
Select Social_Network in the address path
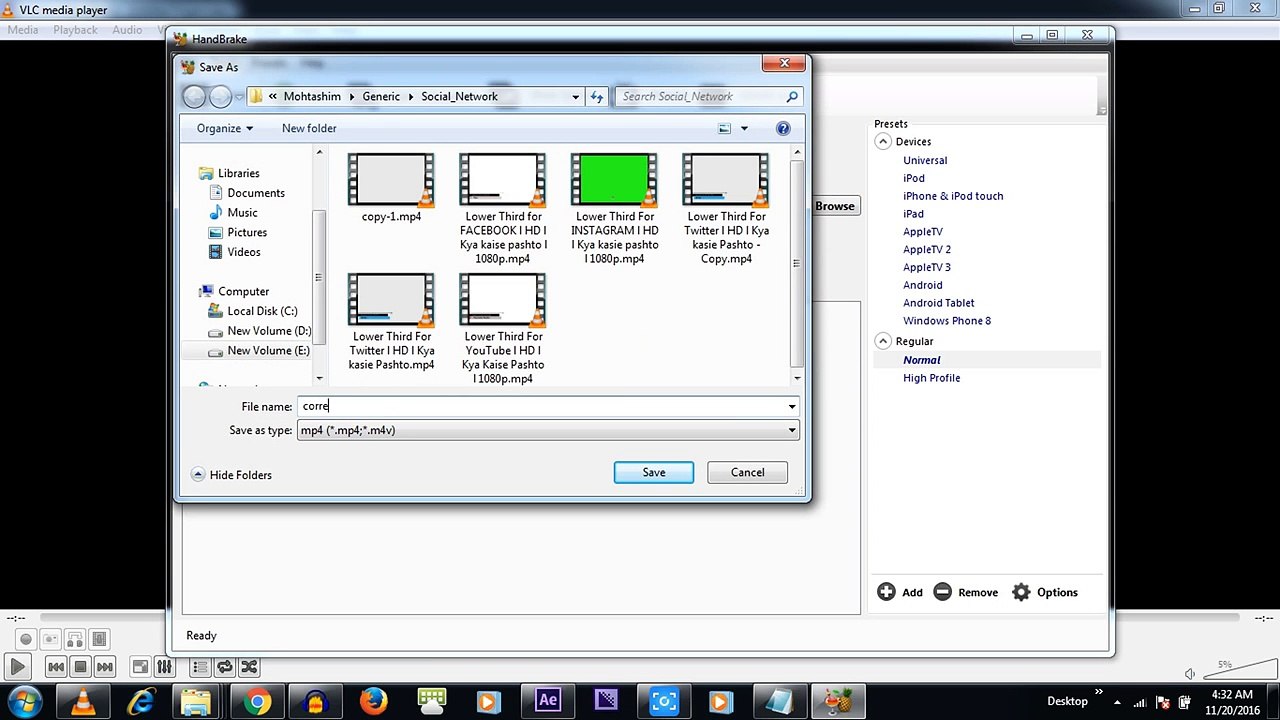(x=459, y=96)
